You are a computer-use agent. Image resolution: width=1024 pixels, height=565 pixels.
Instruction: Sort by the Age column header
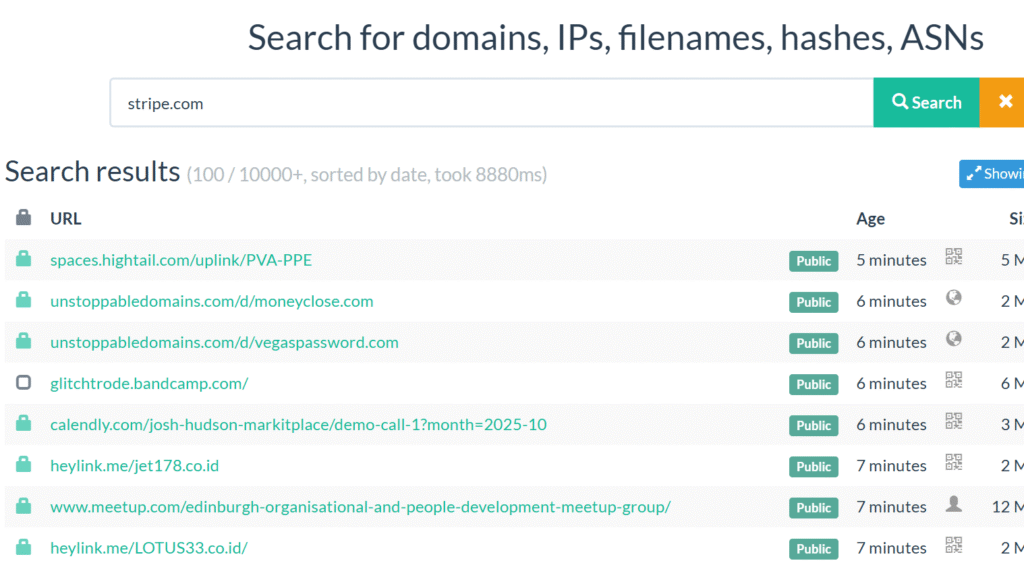[870, 218]
